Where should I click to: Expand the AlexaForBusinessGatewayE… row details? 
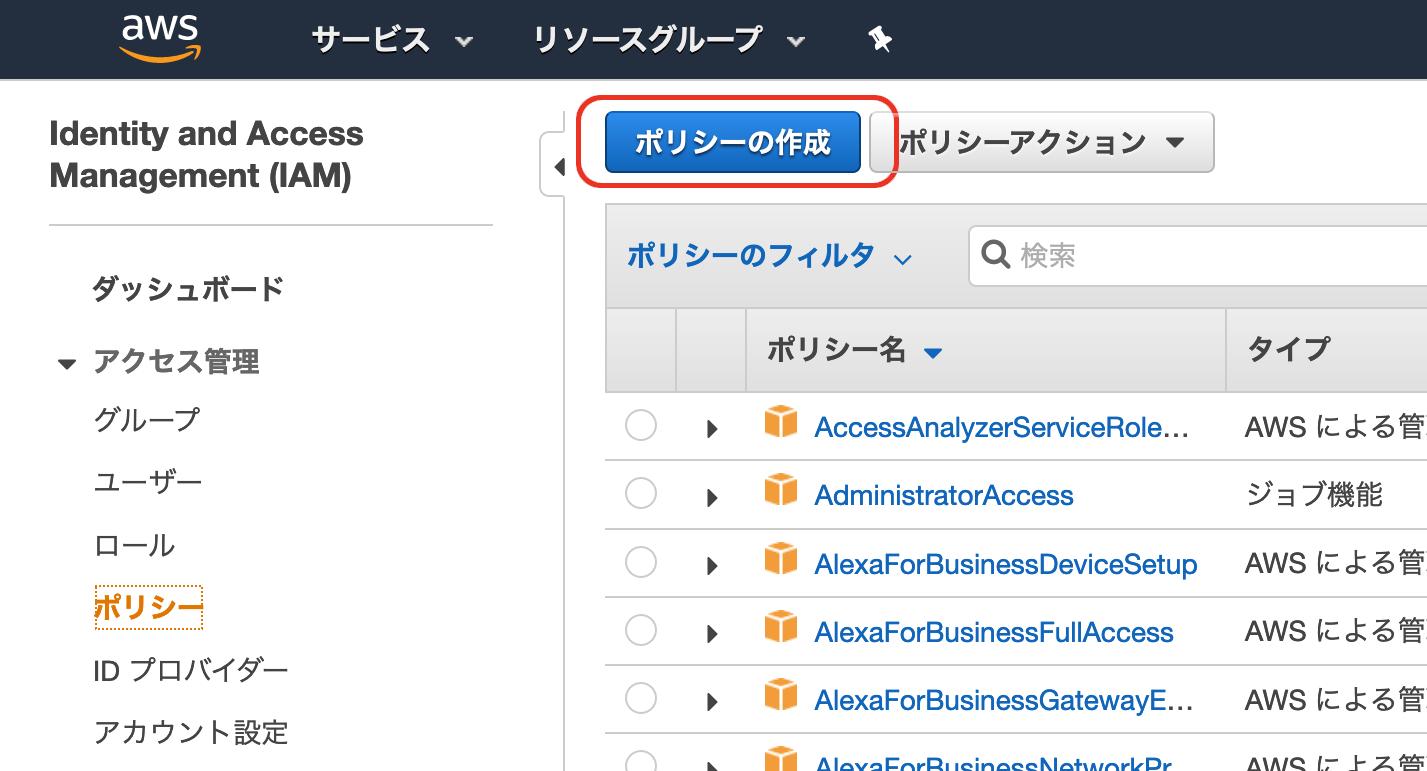pyautogui.click(x=712, y=702)
